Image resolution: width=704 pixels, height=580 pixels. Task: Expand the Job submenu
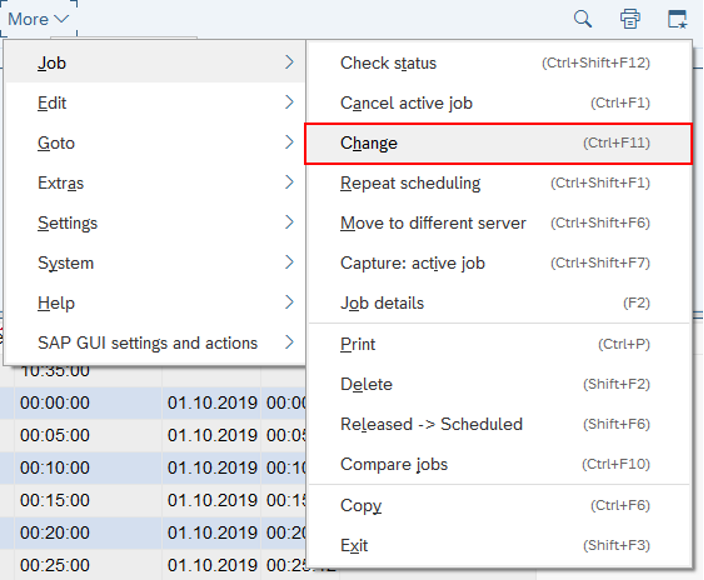pos(155,62)
